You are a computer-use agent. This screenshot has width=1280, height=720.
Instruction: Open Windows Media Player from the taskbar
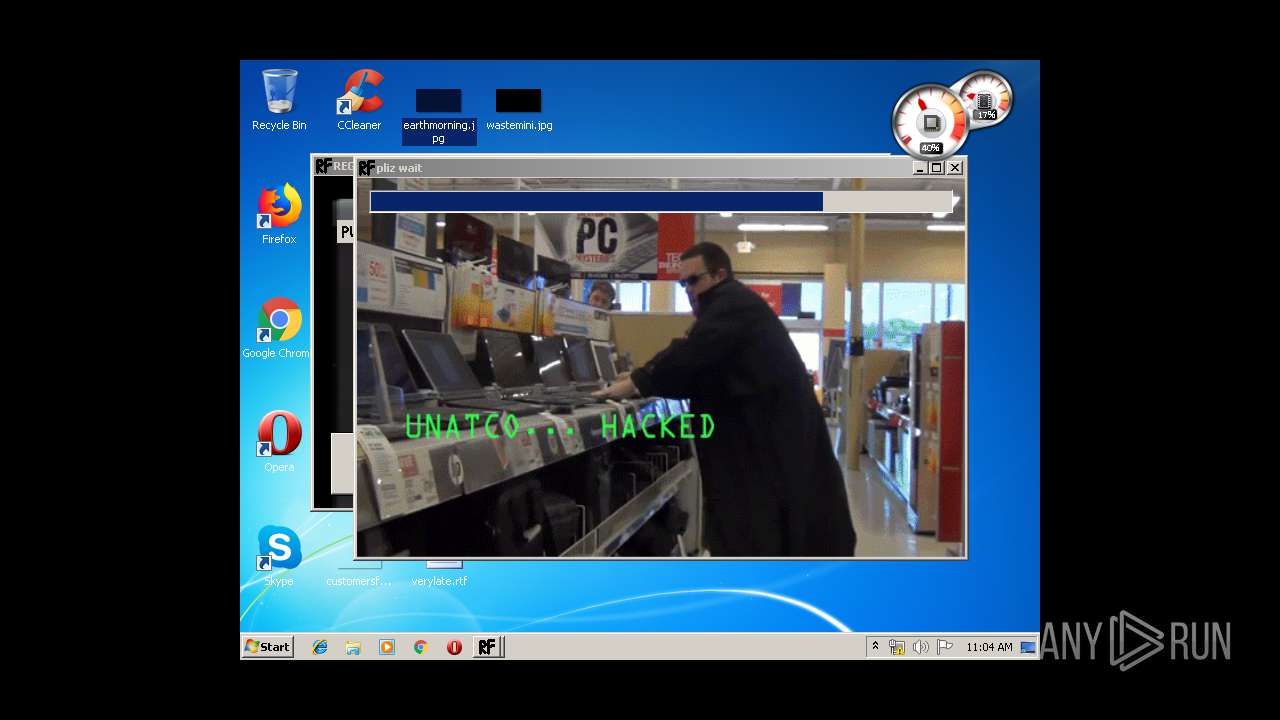(387, 647)
